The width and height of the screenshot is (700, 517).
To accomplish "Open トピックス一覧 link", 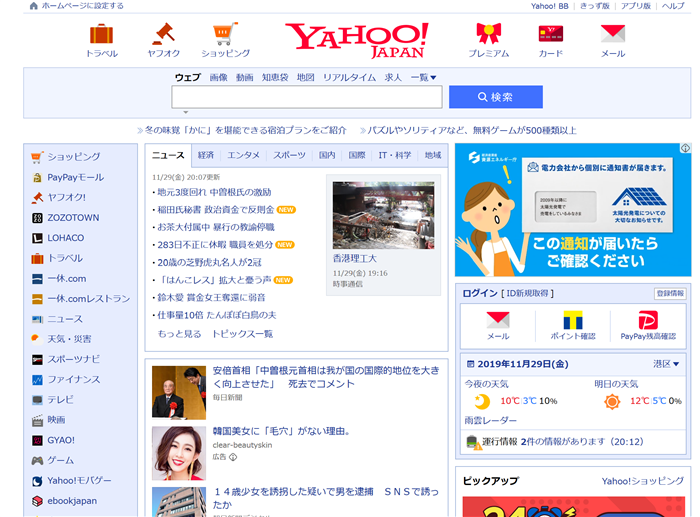I will [242, 334].
